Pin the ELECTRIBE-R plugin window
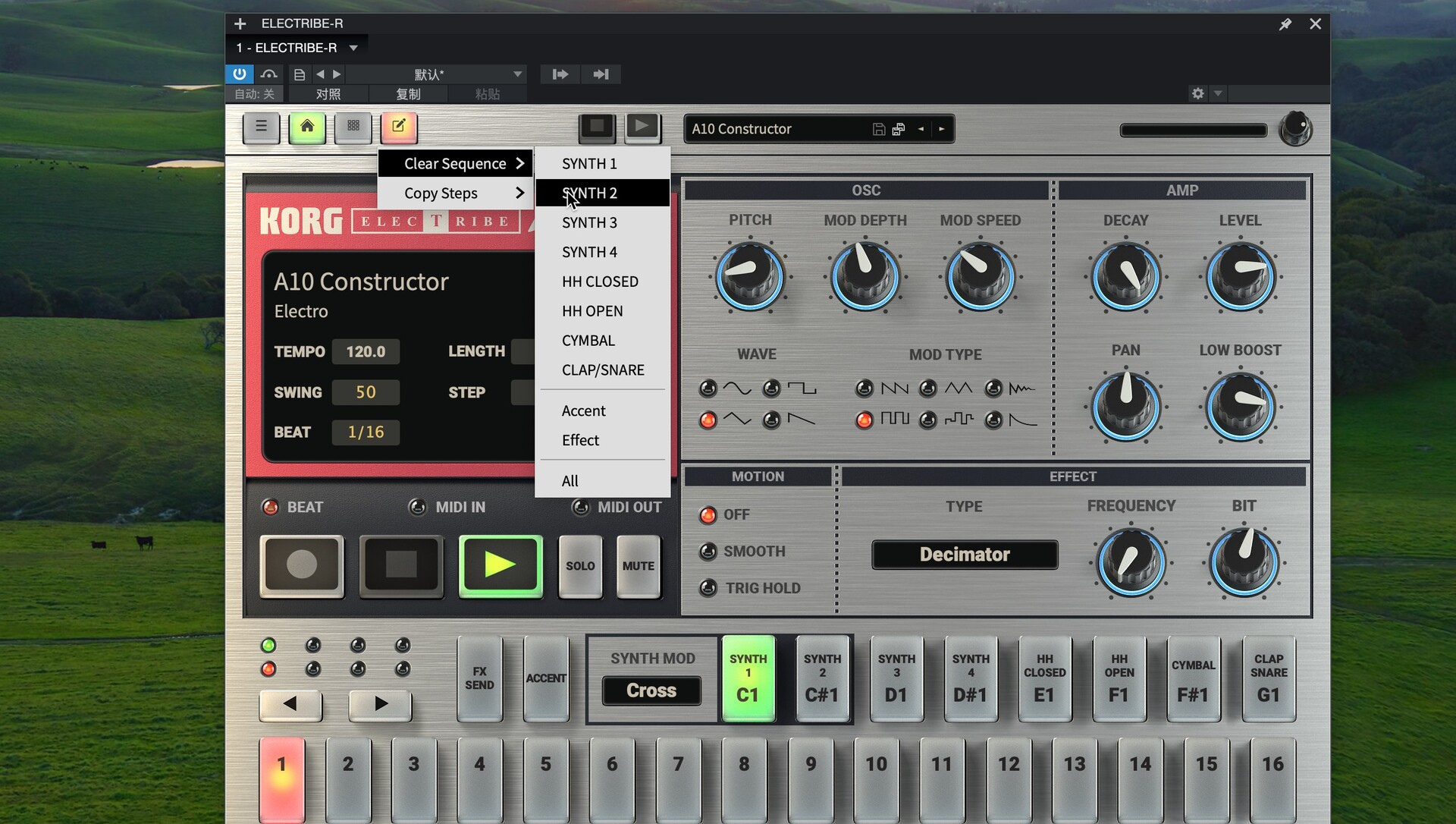Image resolution: width=1456 pixels, height=824 pixels. click(1285, 24)
